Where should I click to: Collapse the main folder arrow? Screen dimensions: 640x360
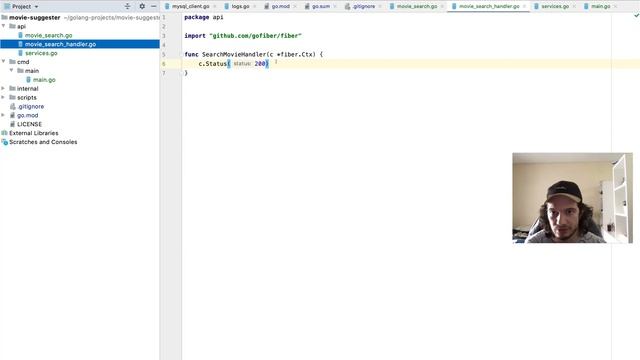[x=11, y=71]
